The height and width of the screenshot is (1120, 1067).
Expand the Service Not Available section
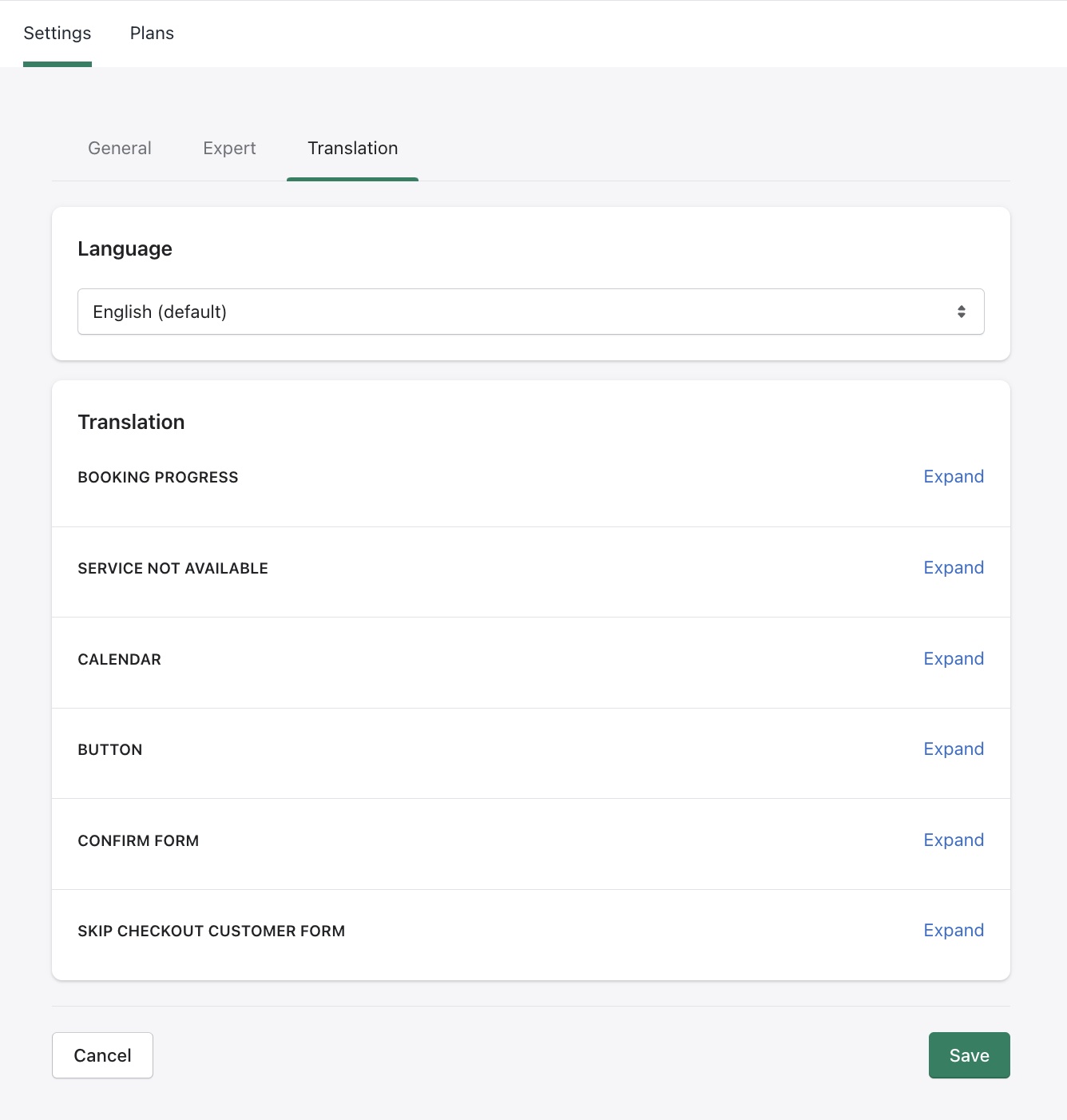click(953, 568)
